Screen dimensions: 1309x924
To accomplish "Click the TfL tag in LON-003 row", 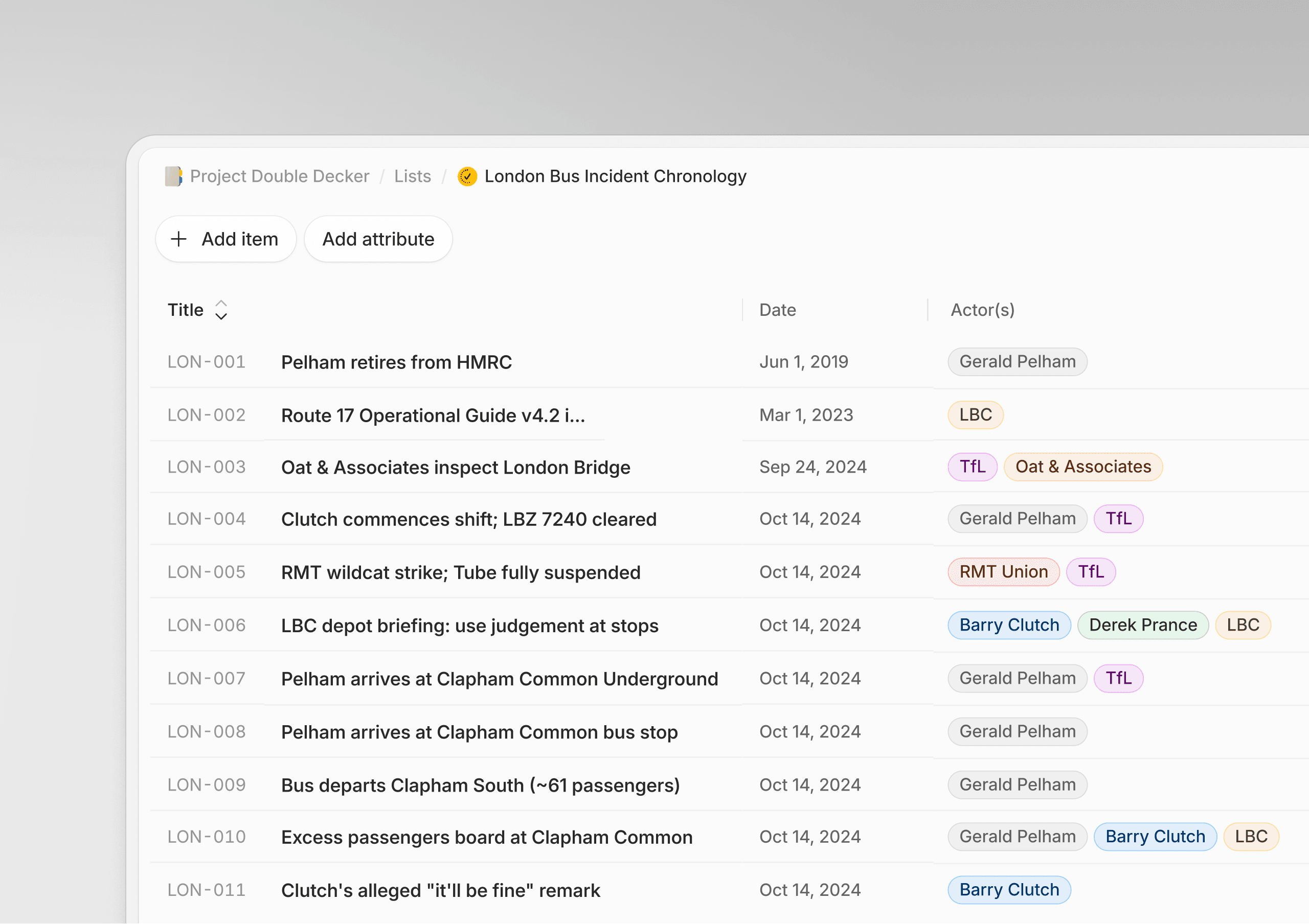I will point(973,467).
